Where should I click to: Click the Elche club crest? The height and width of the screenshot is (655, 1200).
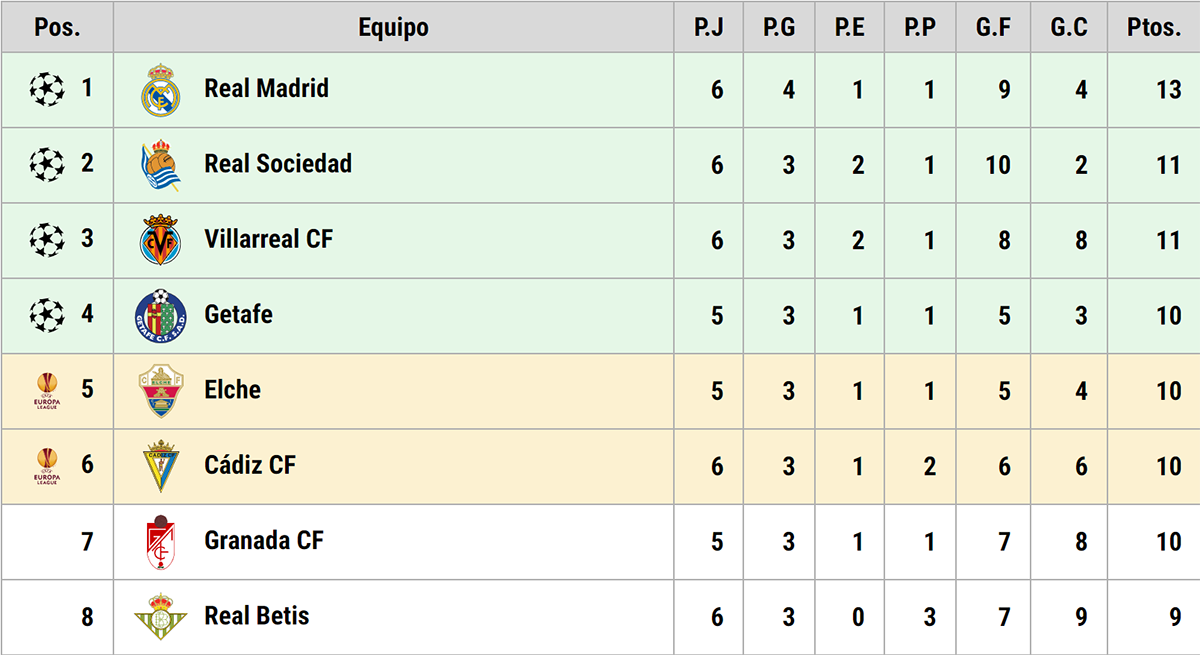[x=160, y=391]
